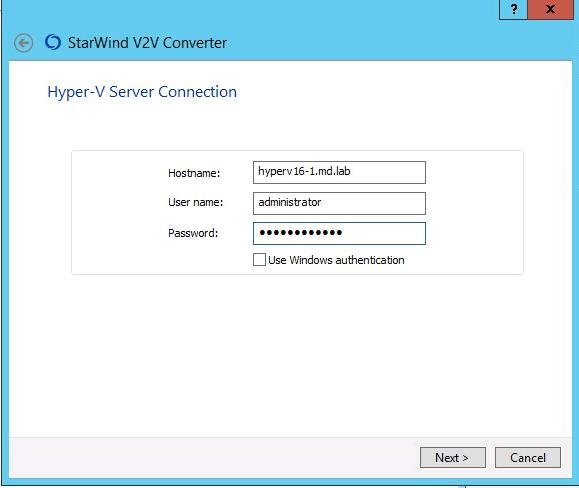The width and height of the screenshot is (579, 488).
Task: Click the 'Hyper-V Server Connection' heading
Action: [142, 92]
